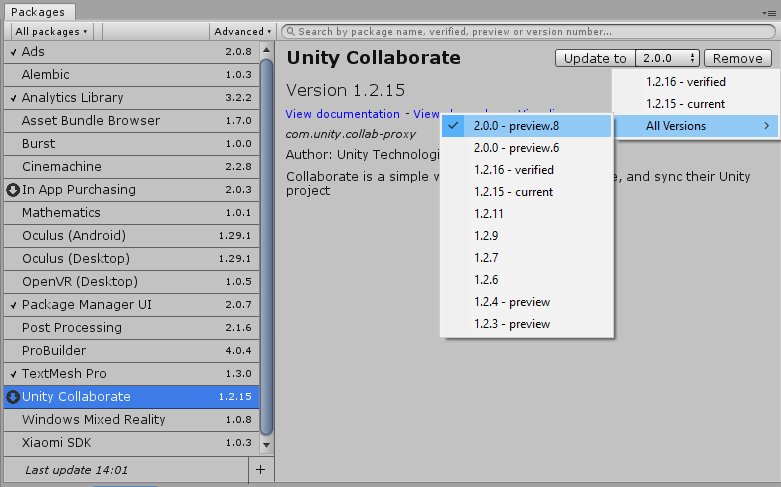The image size is (781, 487).
Task: Click scroll down arrow in package list
Action: 266,443
